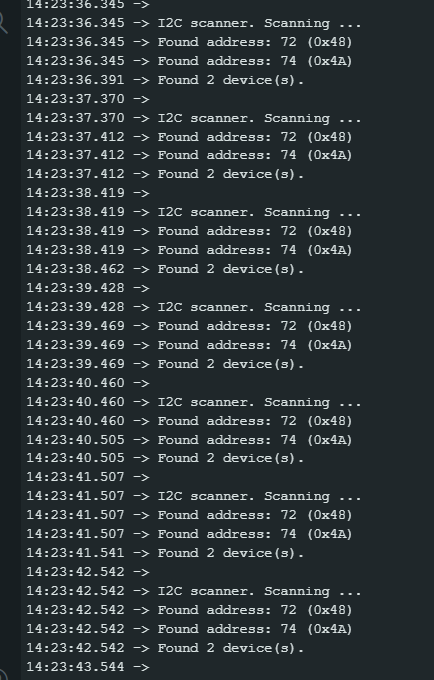This screenshot has width=434, height=680.
Task: Click the 14:23:42.542 I2C scanner Scanning line
Action: pyautogui.click(x=193, y=592)
